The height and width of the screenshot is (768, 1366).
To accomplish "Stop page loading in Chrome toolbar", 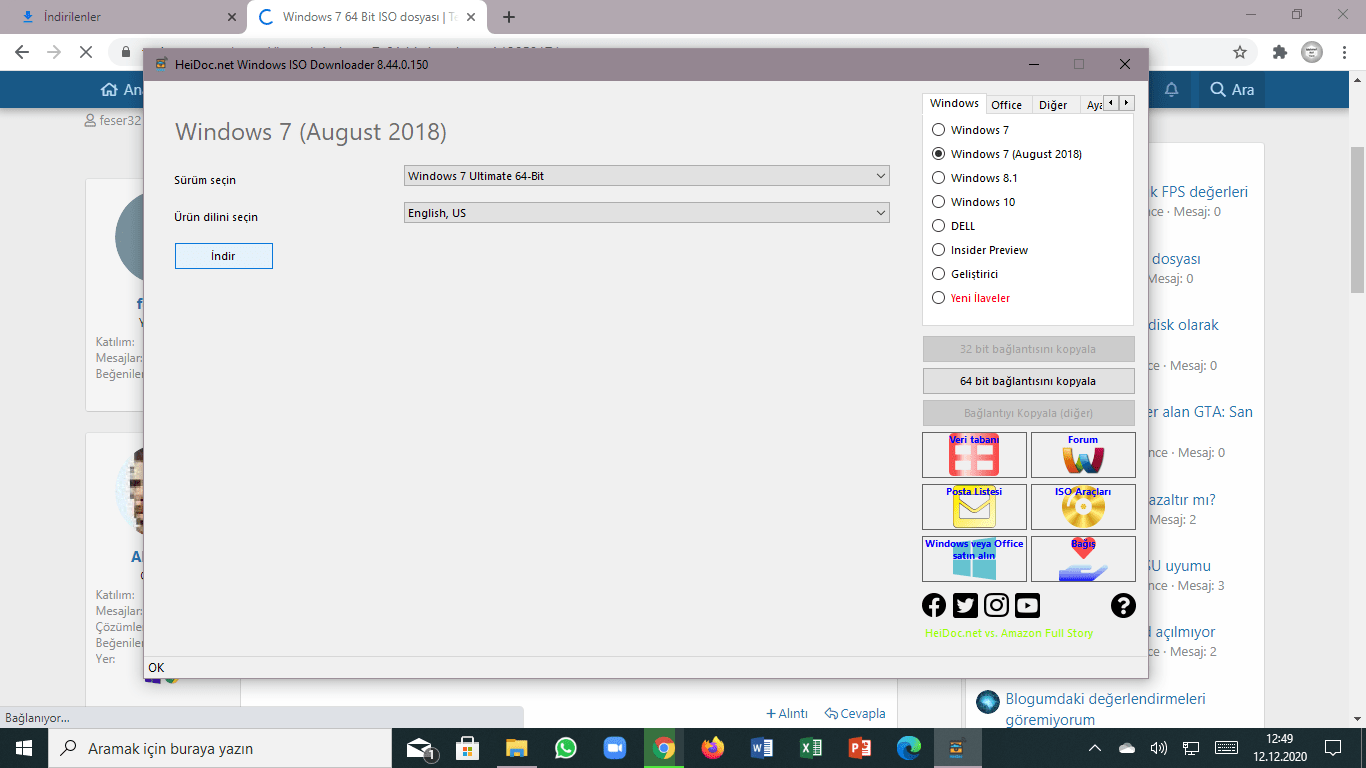I will pos(84,52).
